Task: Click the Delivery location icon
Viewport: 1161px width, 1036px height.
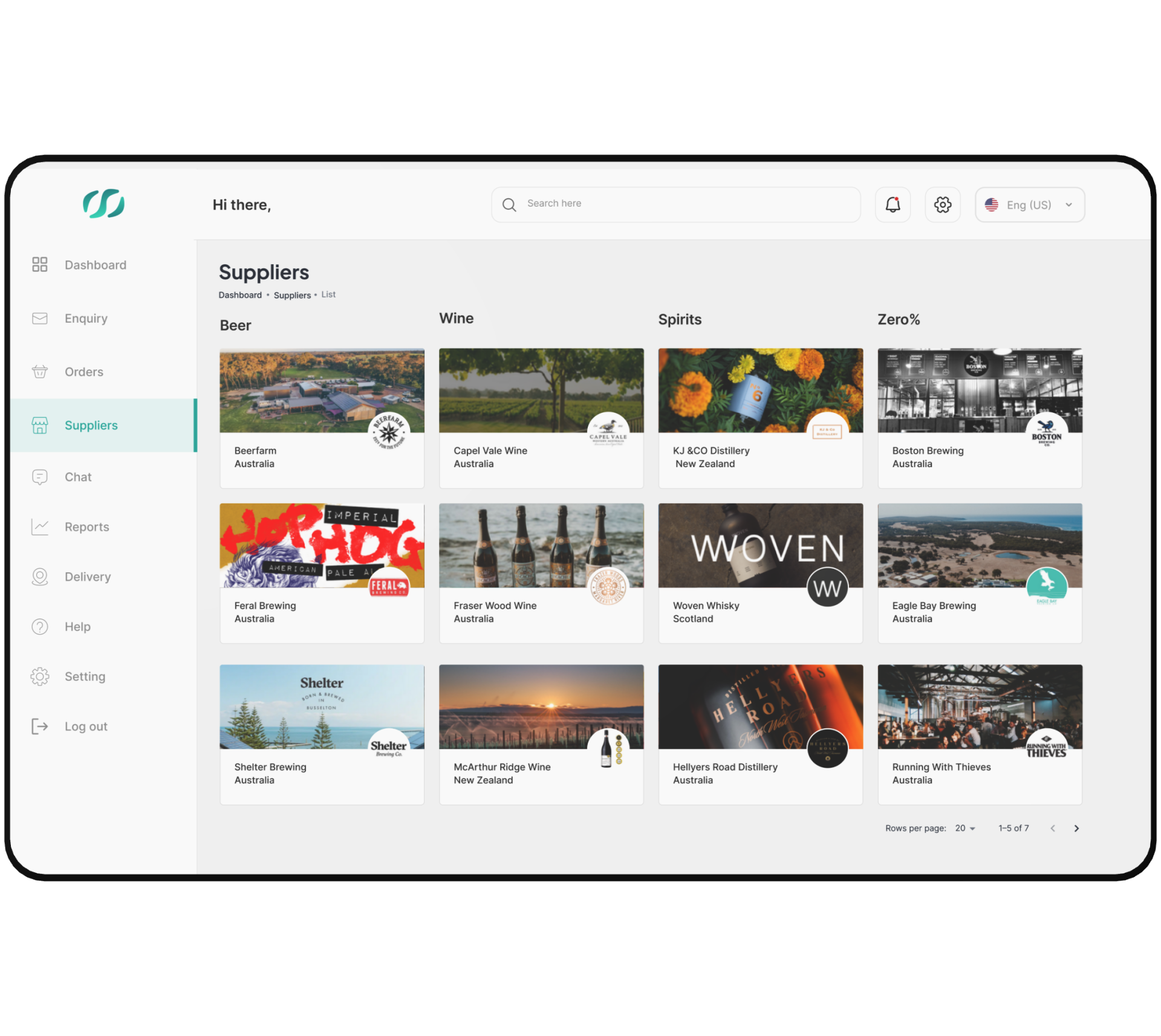Action: (40, 577)
